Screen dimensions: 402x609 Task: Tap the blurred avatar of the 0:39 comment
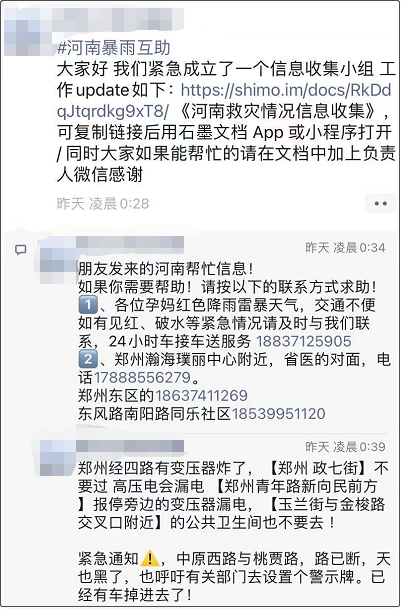(58, 458)
